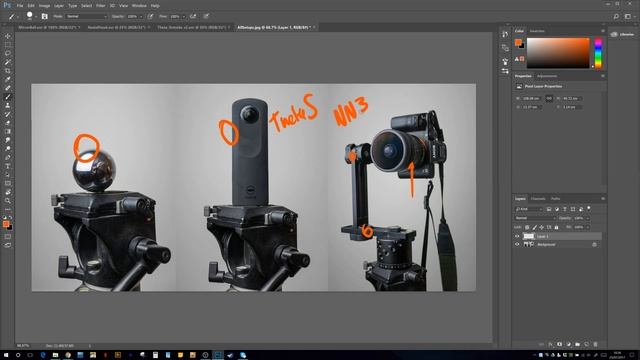Select the Rectangular Marquee tool
Screen dimensions: 640x360
8,45
